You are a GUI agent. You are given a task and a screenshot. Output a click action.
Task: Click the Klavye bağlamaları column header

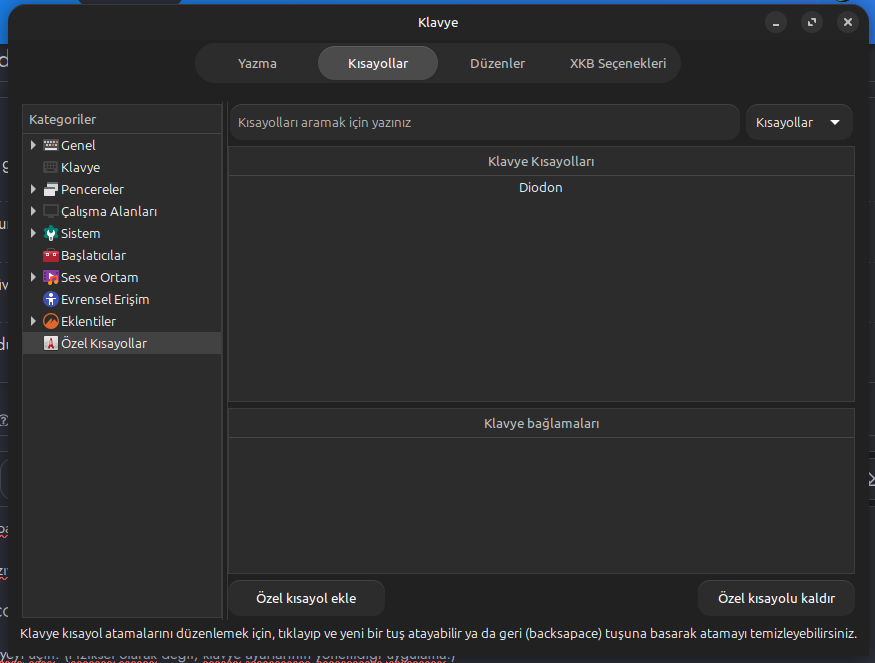pyautogui.click(x=541, y=424)
